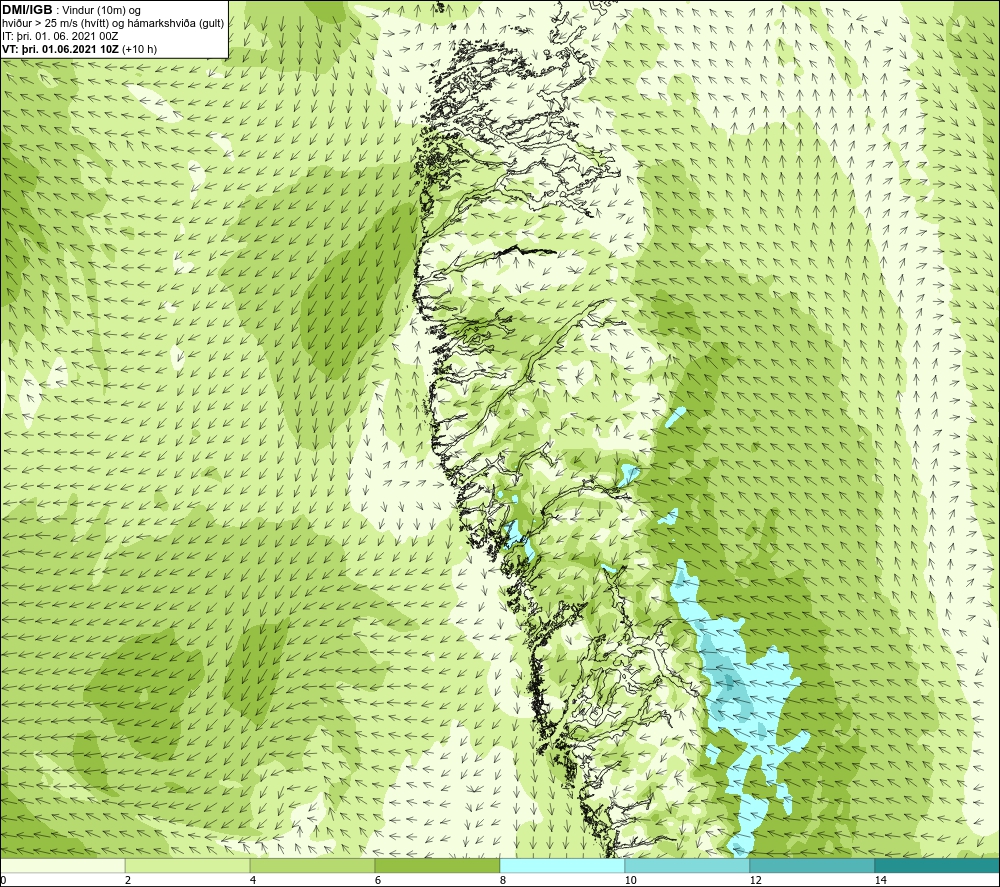Click the legend scale label '10'
Screen dimensions: 1000x887
click(x=630, y=881)
